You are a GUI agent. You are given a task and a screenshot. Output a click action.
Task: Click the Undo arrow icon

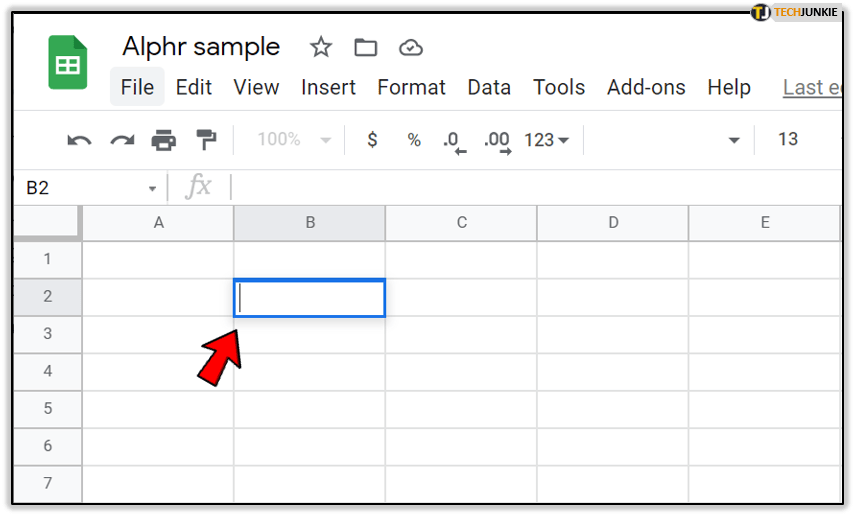coord(79,140)
